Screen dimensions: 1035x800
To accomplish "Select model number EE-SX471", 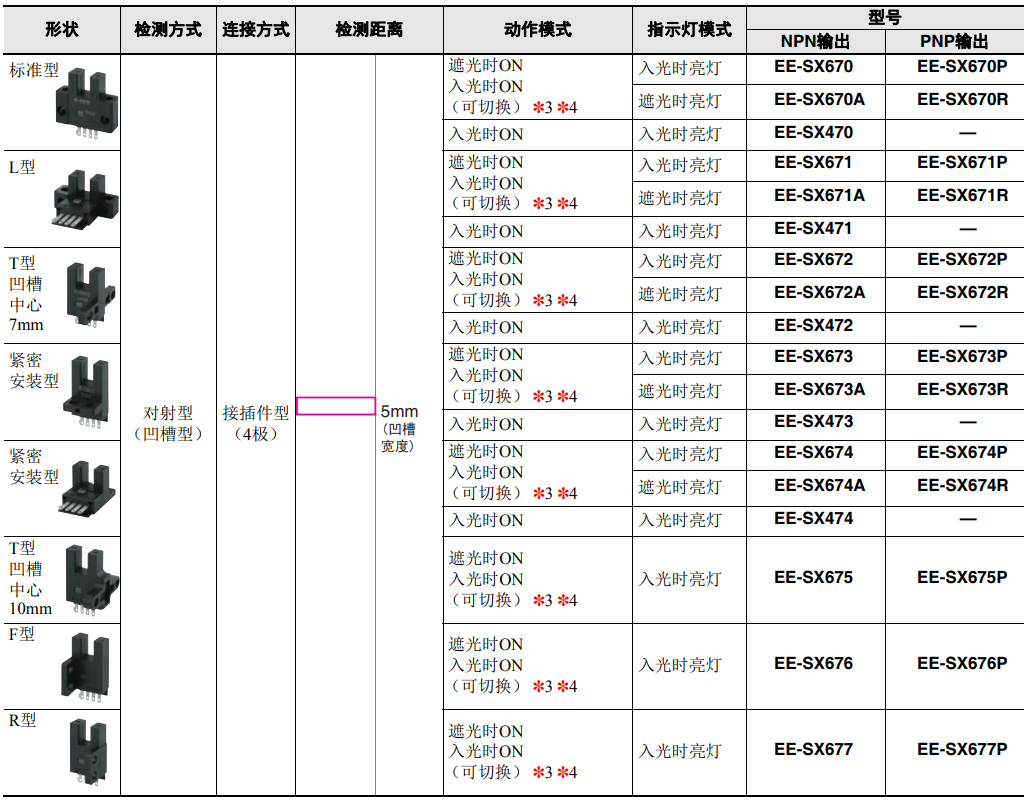I will (x=813, y=228).
